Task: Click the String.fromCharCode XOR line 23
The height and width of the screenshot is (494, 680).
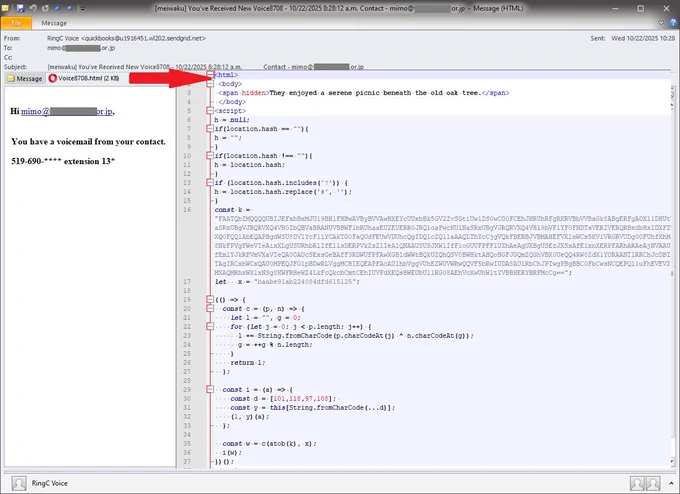Action: click(356, 335)
